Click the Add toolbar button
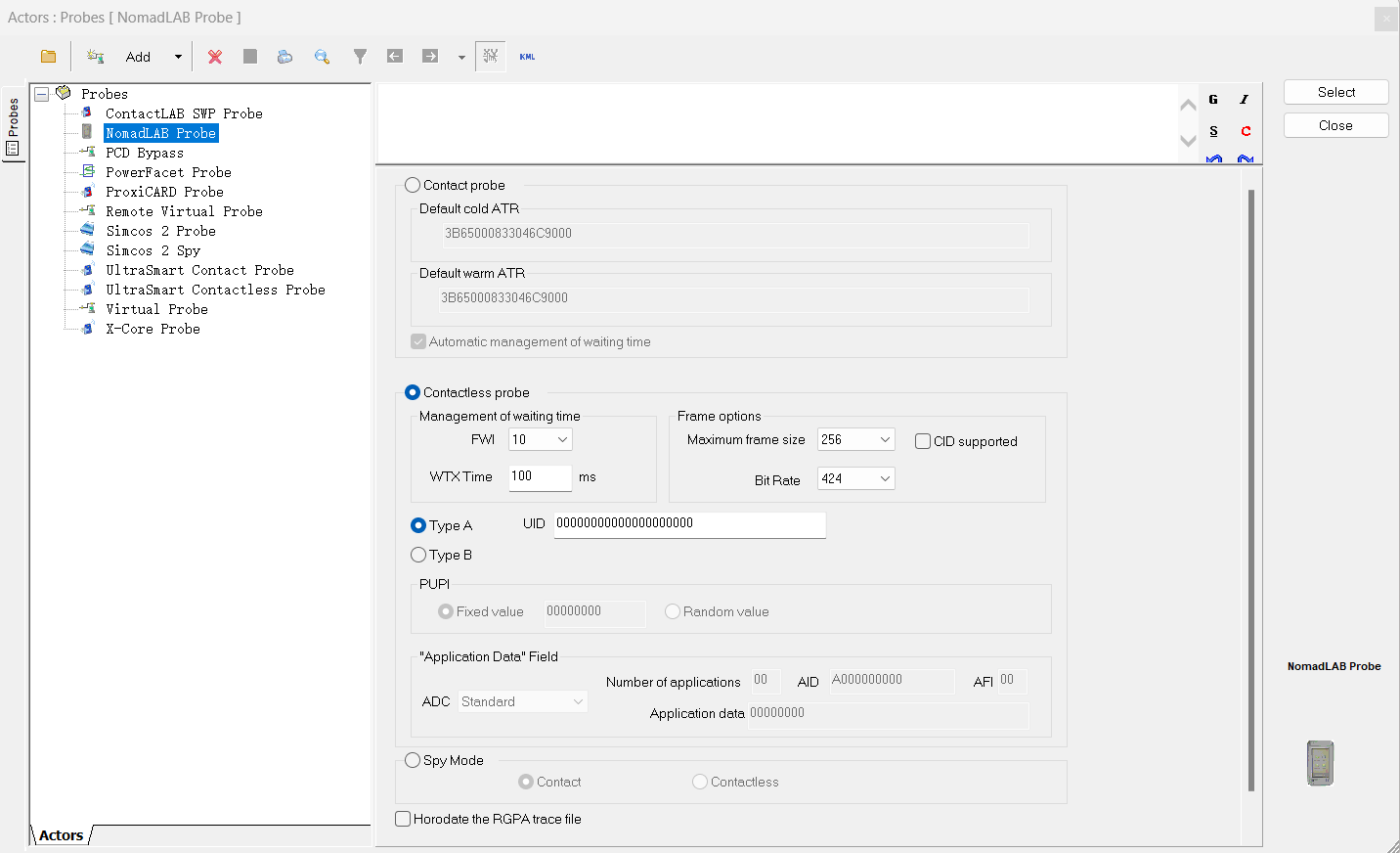 click(x=138, y=57)
